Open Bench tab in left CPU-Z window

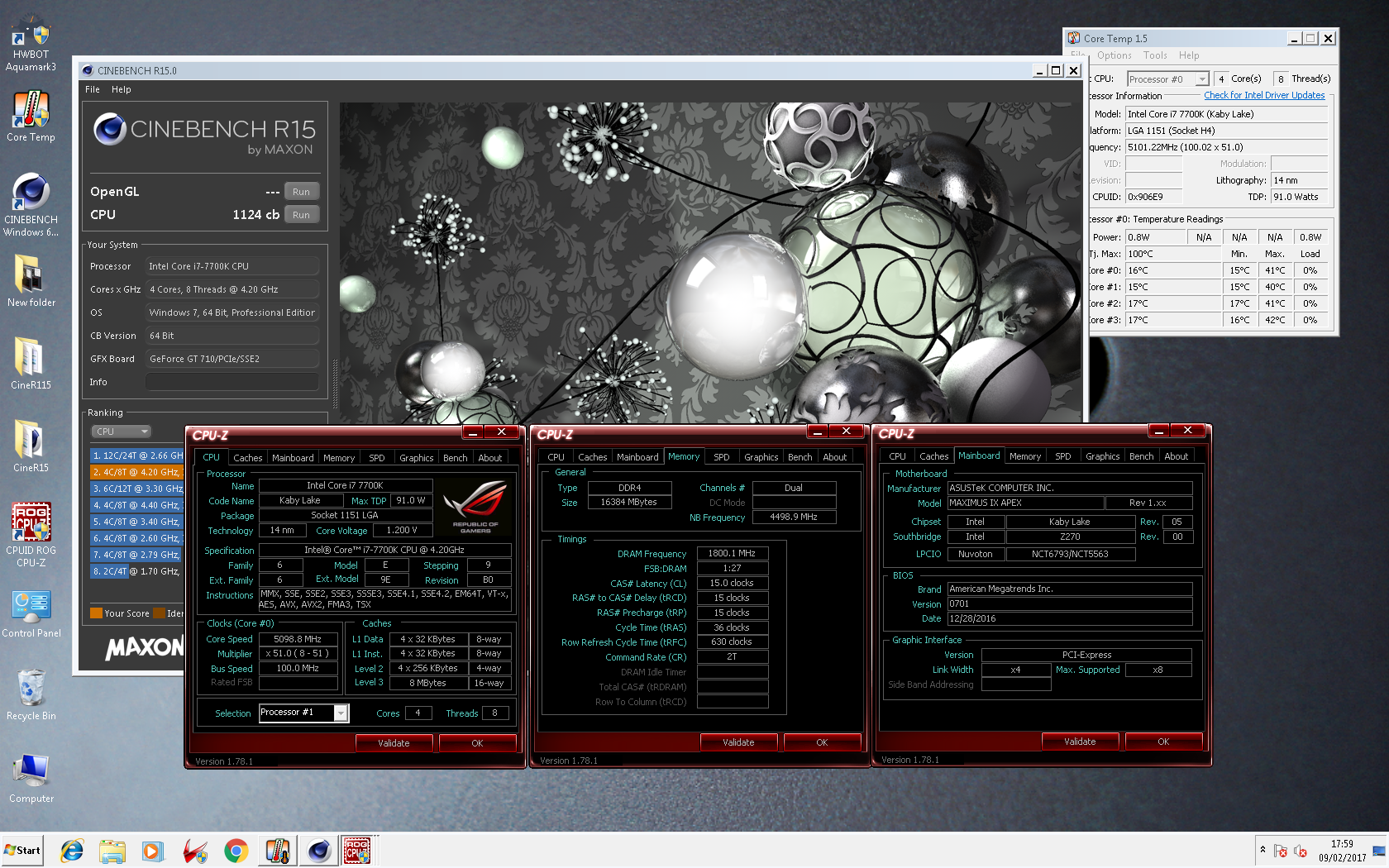point(456,458)
